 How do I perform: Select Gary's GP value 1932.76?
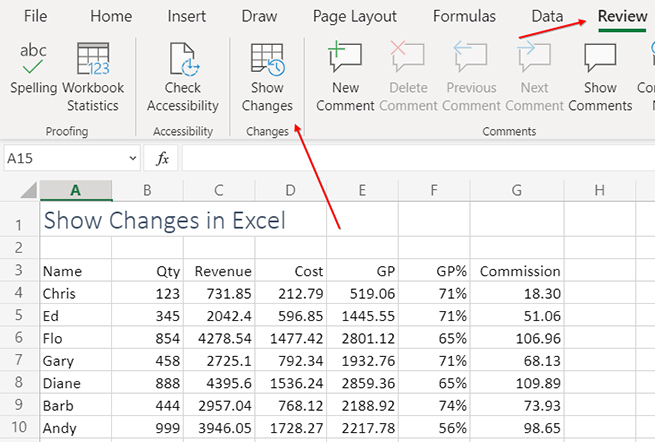tap(362, 360)
